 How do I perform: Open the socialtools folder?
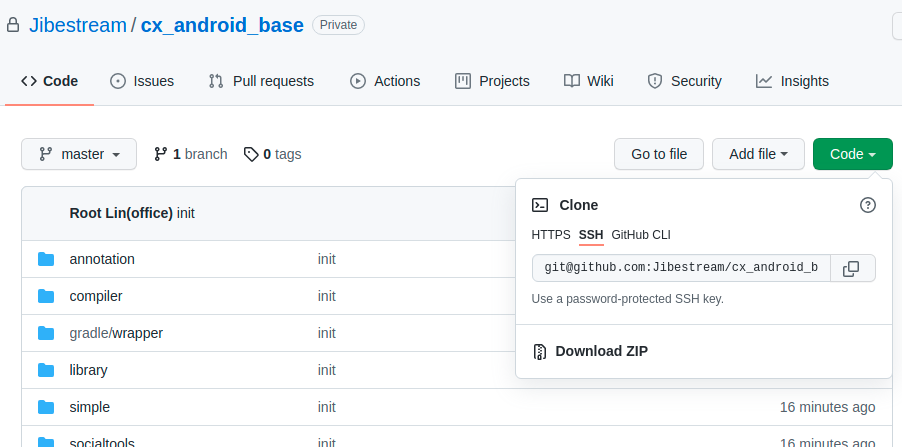(102, 443)
